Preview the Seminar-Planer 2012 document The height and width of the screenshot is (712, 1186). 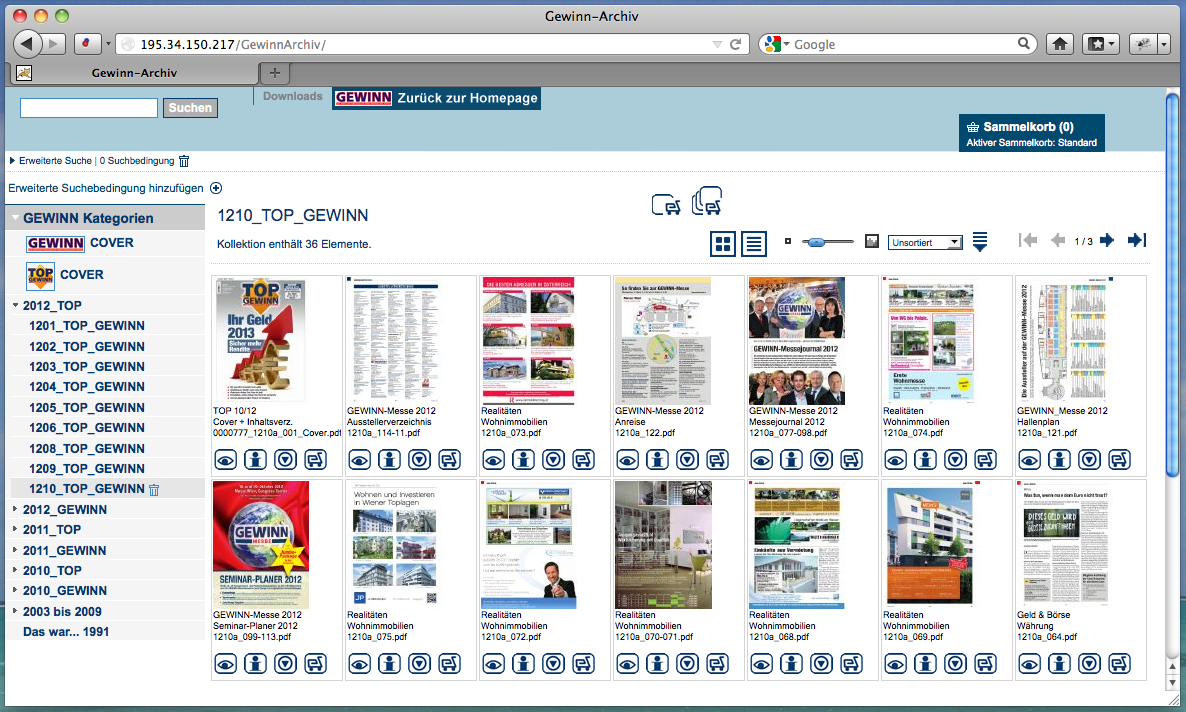225,664
